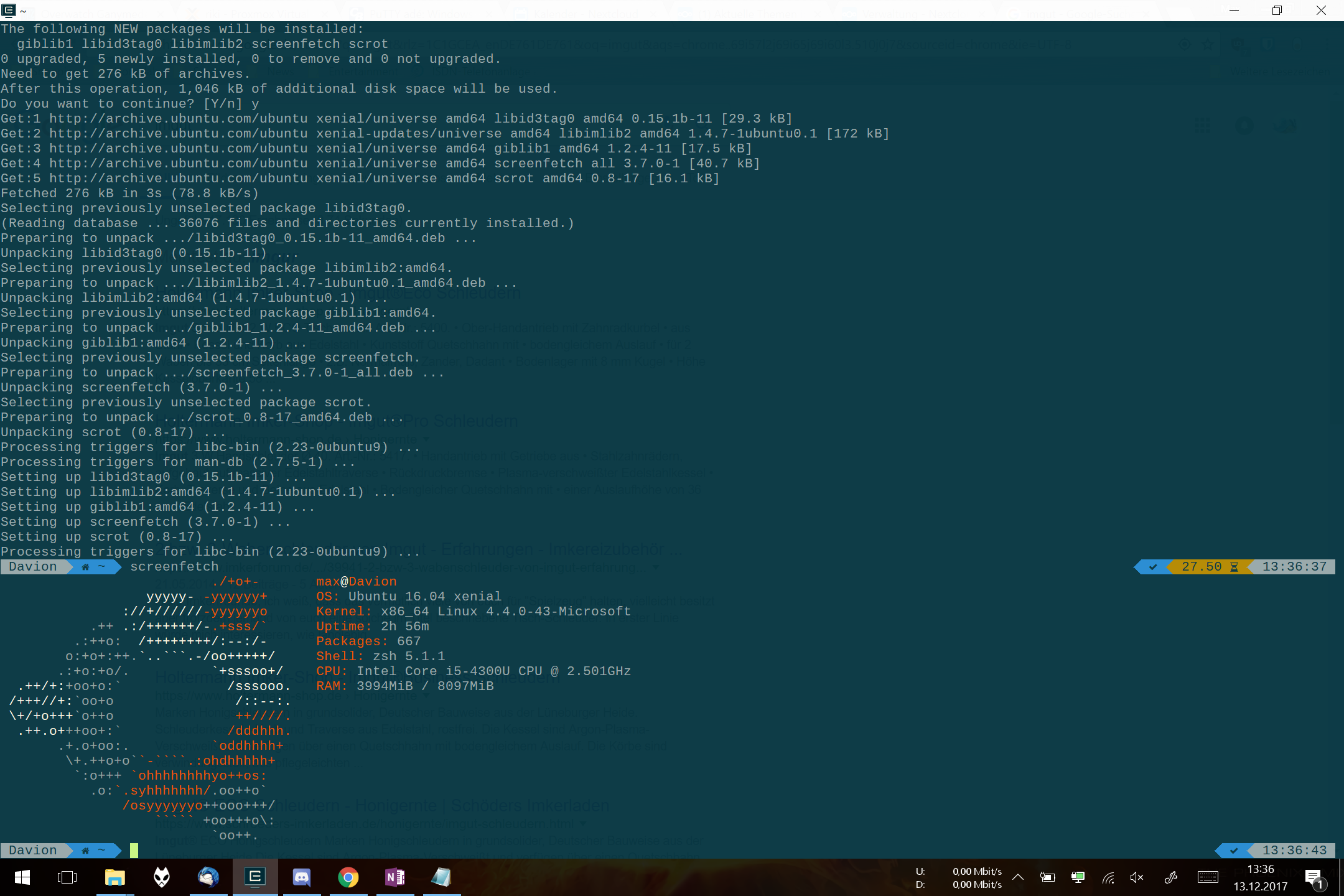Screen dimensions: 1344x896
Task: Open Discord from the taskbar
Action: coord(302,877)
